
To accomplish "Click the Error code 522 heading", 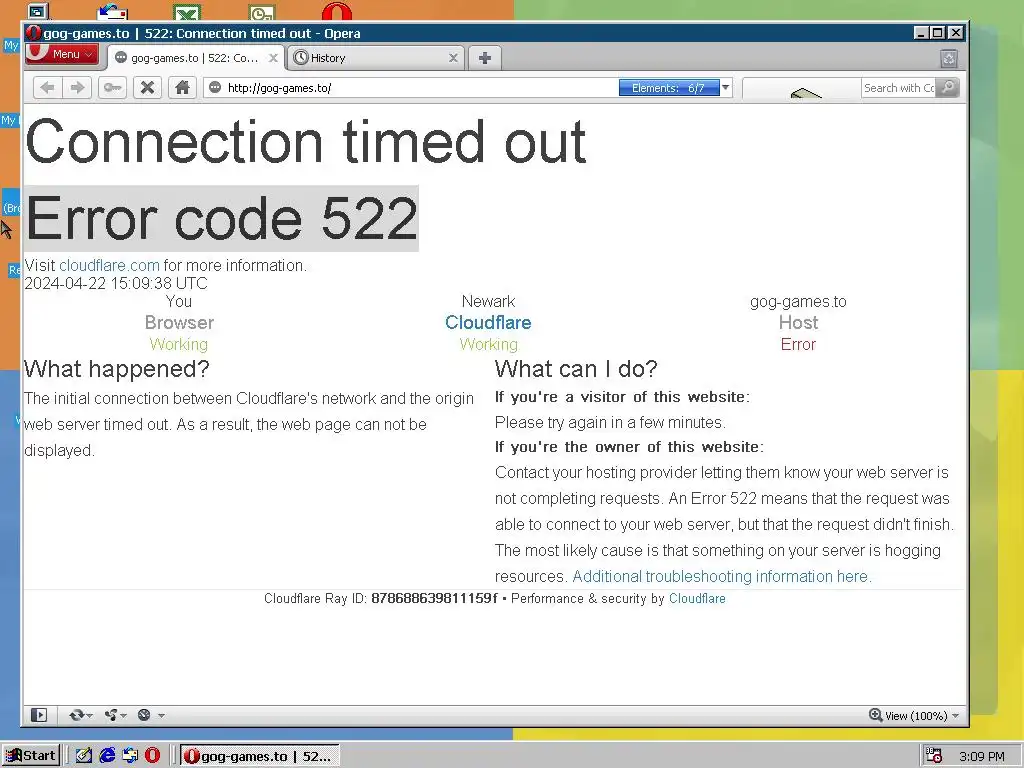I will 221,219.
